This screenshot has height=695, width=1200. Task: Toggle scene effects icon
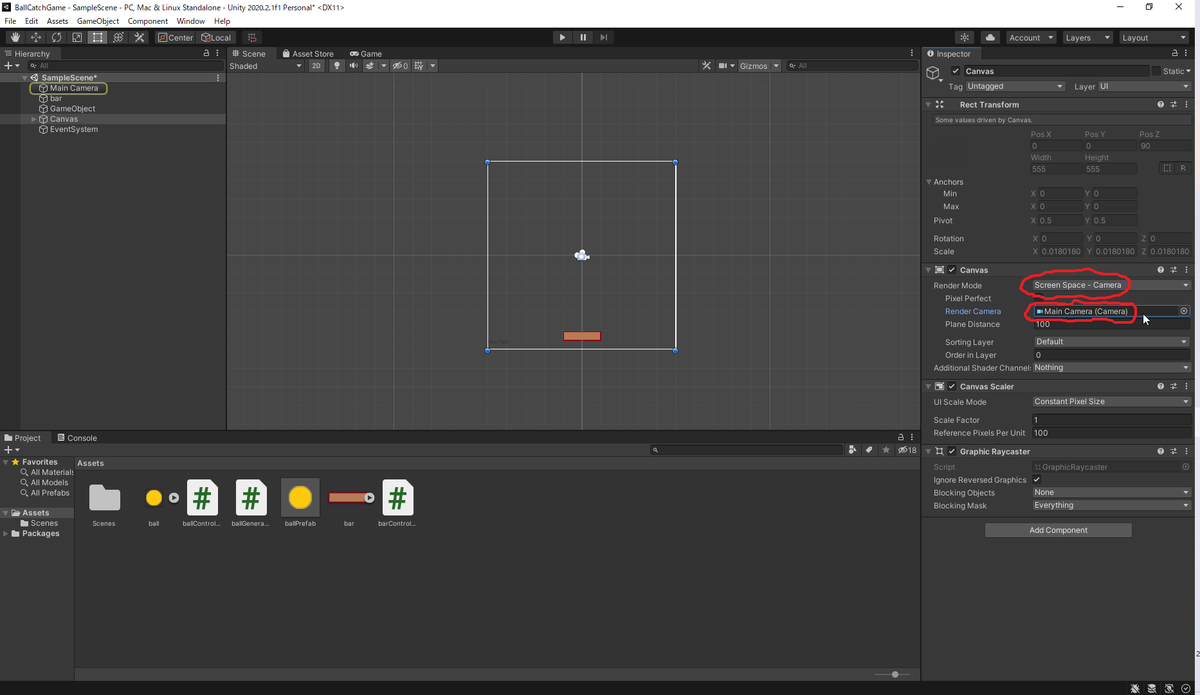click(x=369, y=66)
